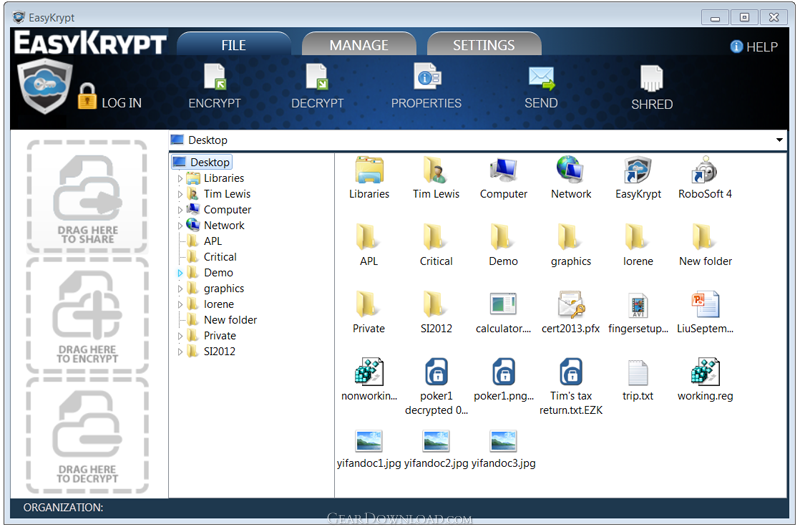Select yifandoc2.jpg thumbnail
The height and width of the screenshot is (527, 800).
point(436,441)
